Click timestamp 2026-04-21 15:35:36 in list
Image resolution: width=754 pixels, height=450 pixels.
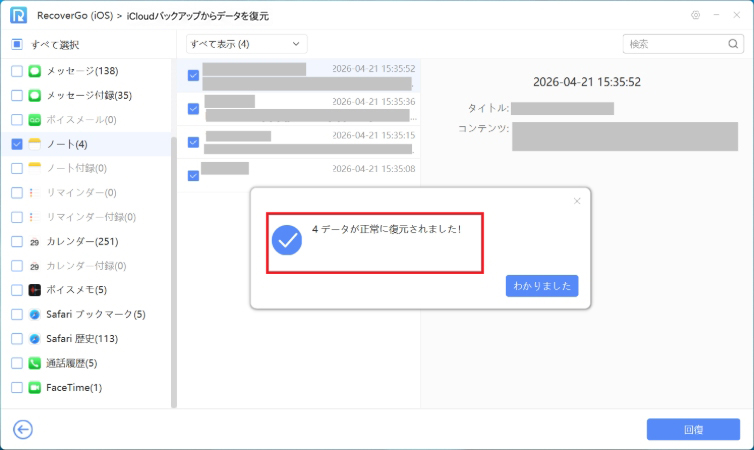[374, 102]
